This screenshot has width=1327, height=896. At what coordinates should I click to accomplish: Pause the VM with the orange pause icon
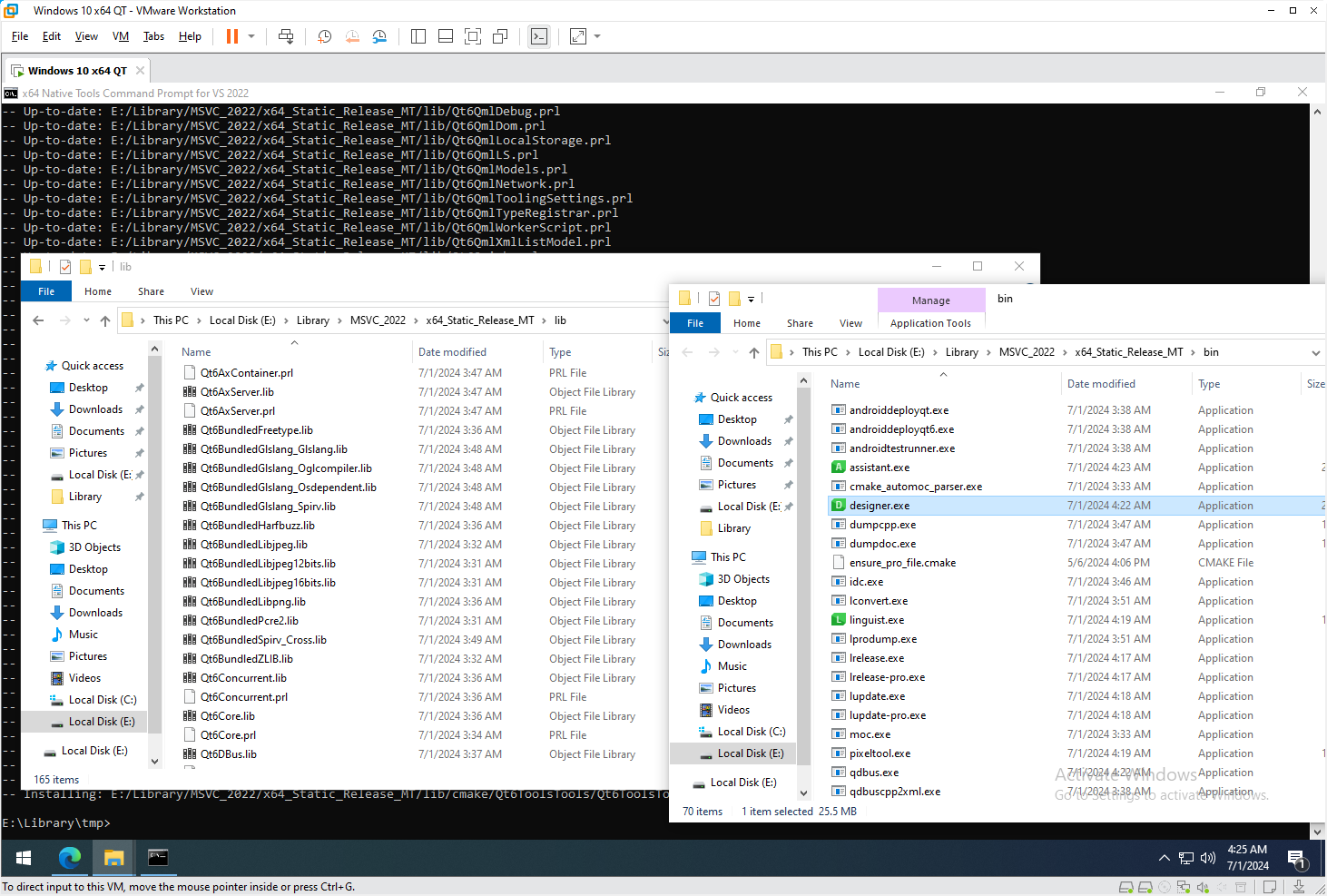click(x=232, y=36)
